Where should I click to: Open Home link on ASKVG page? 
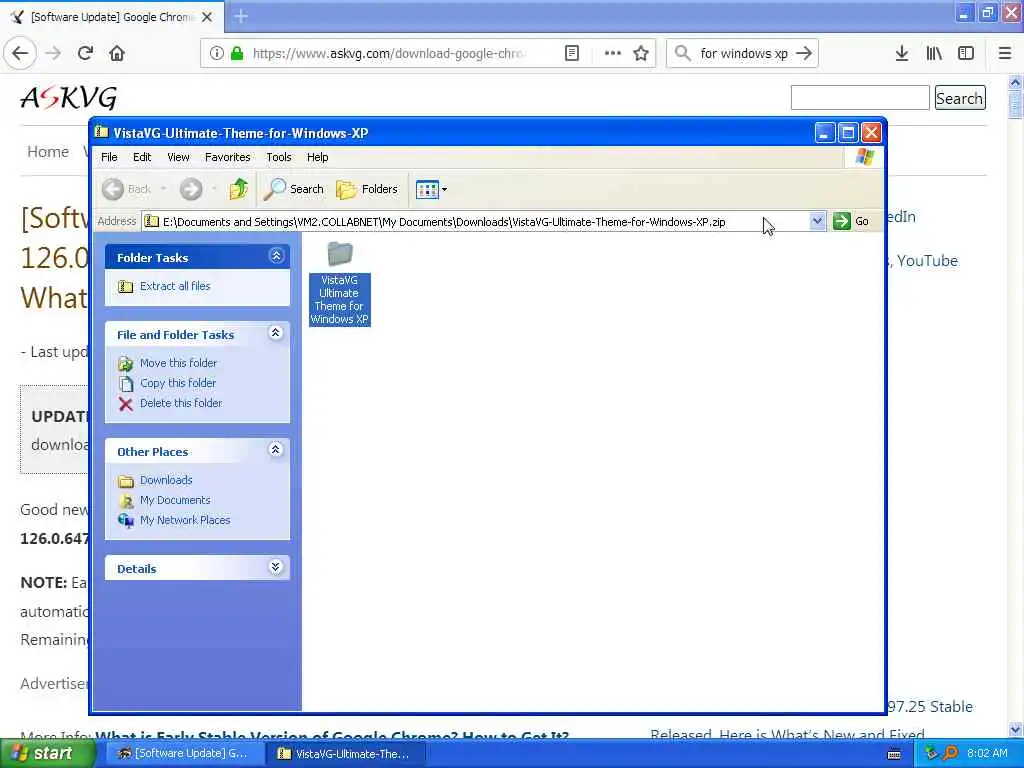[48, 152]
